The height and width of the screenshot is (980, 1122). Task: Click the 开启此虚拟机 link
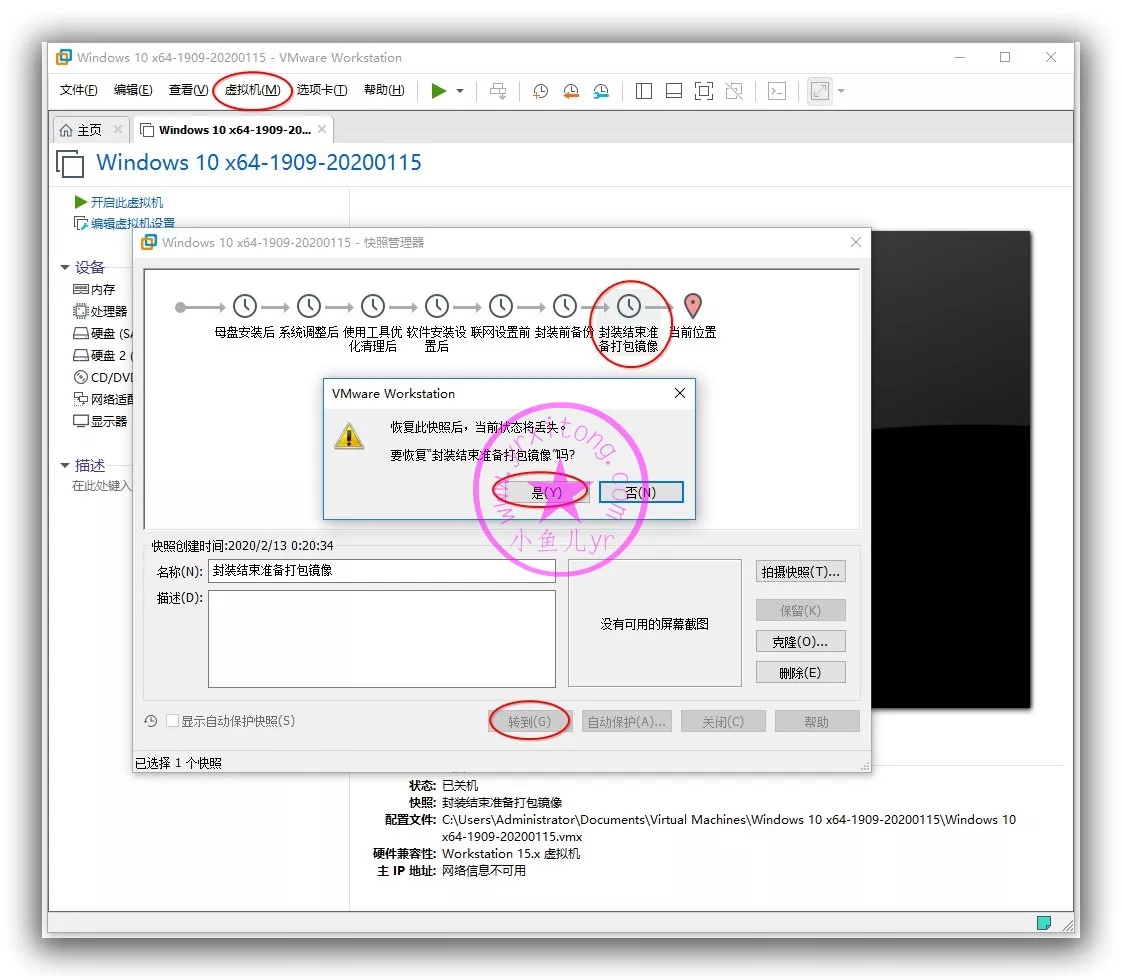point(126,202)
